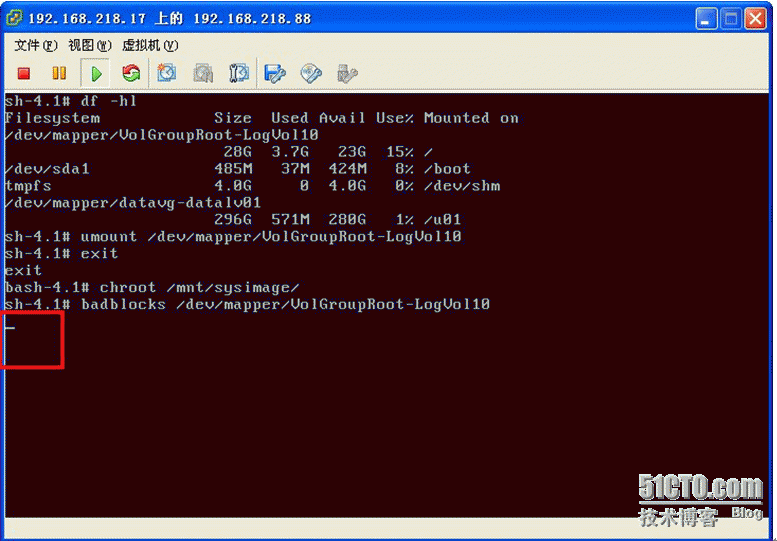777x541 pixels.
Task: Click the green Power On play icon
Action: pos(96,74)
